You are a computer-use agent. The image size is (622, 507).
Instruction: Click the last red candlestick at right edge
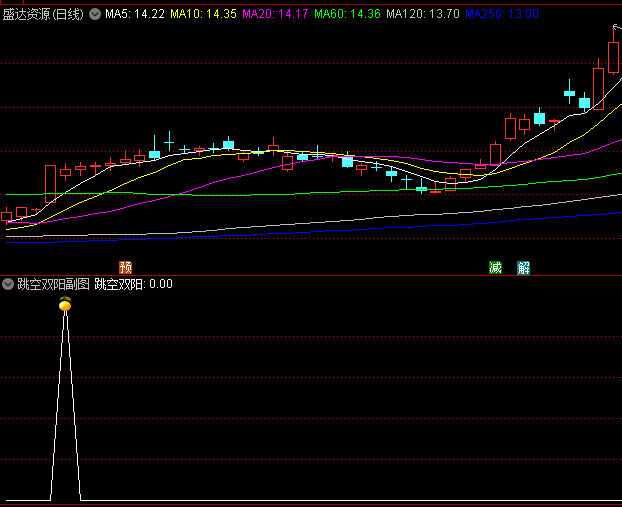coord(613,56)
